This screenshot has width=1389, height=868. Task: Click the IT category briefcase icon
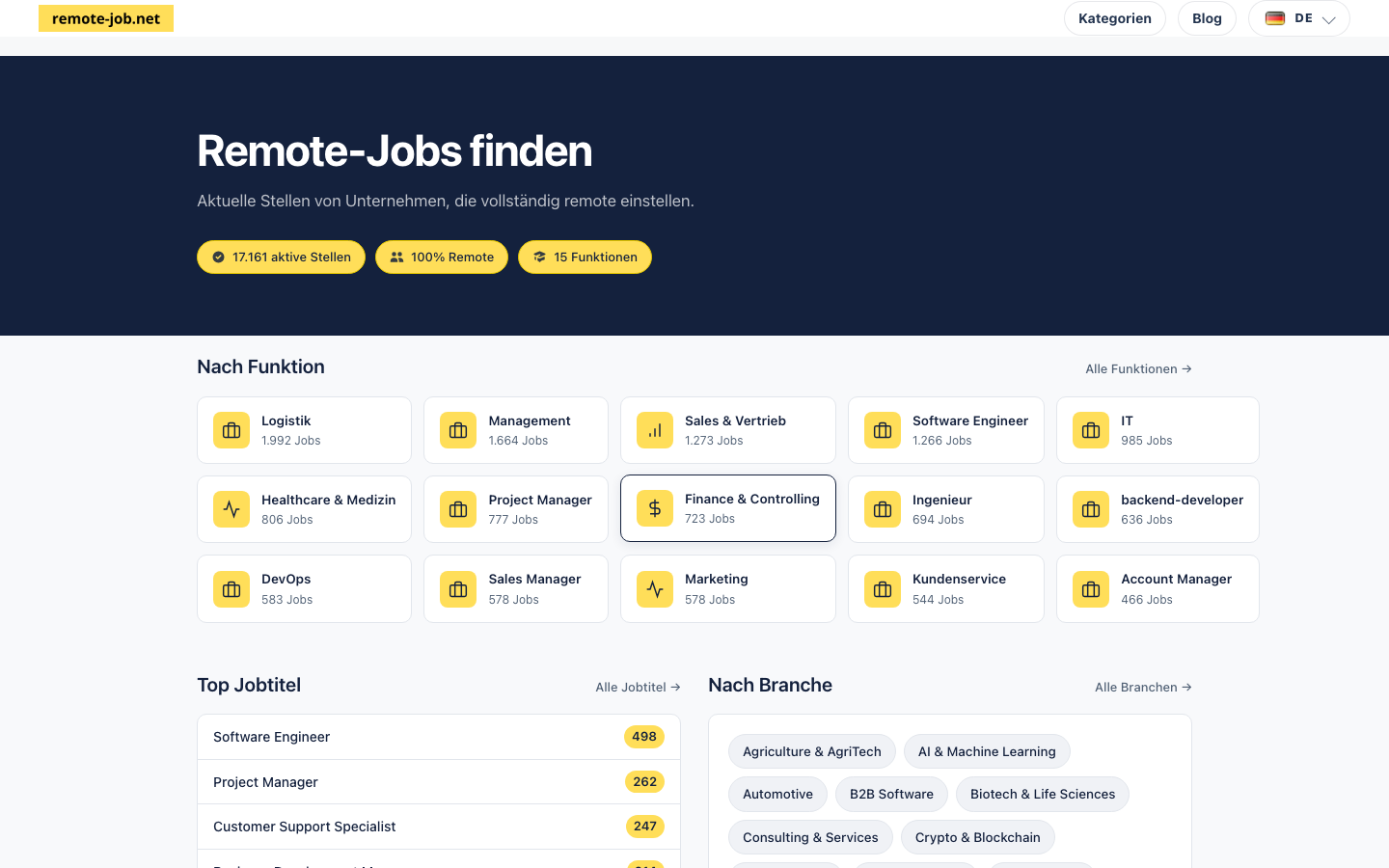point(1091,430)
